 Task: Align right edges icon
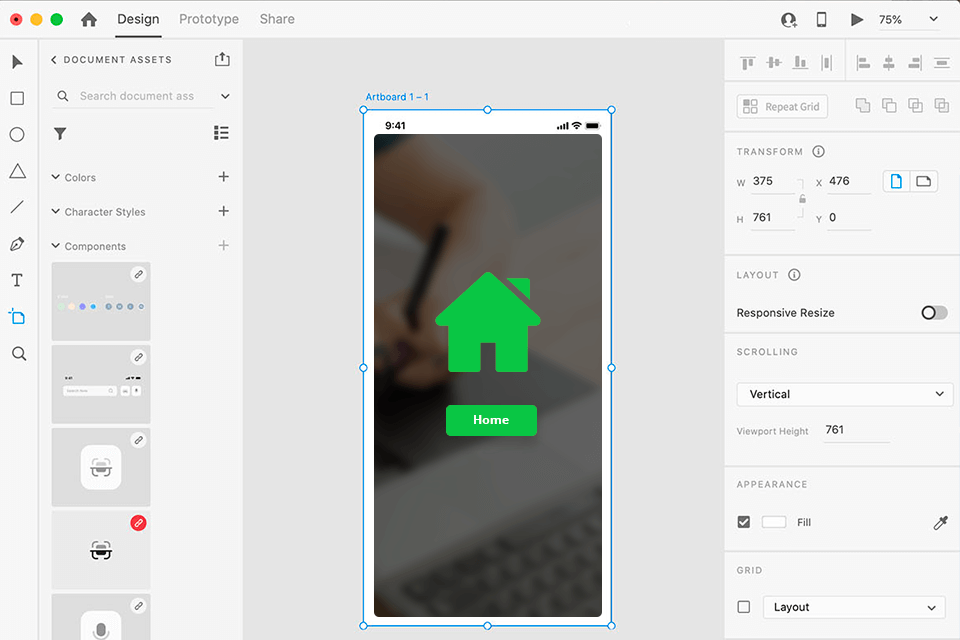(x=915, y=62)
